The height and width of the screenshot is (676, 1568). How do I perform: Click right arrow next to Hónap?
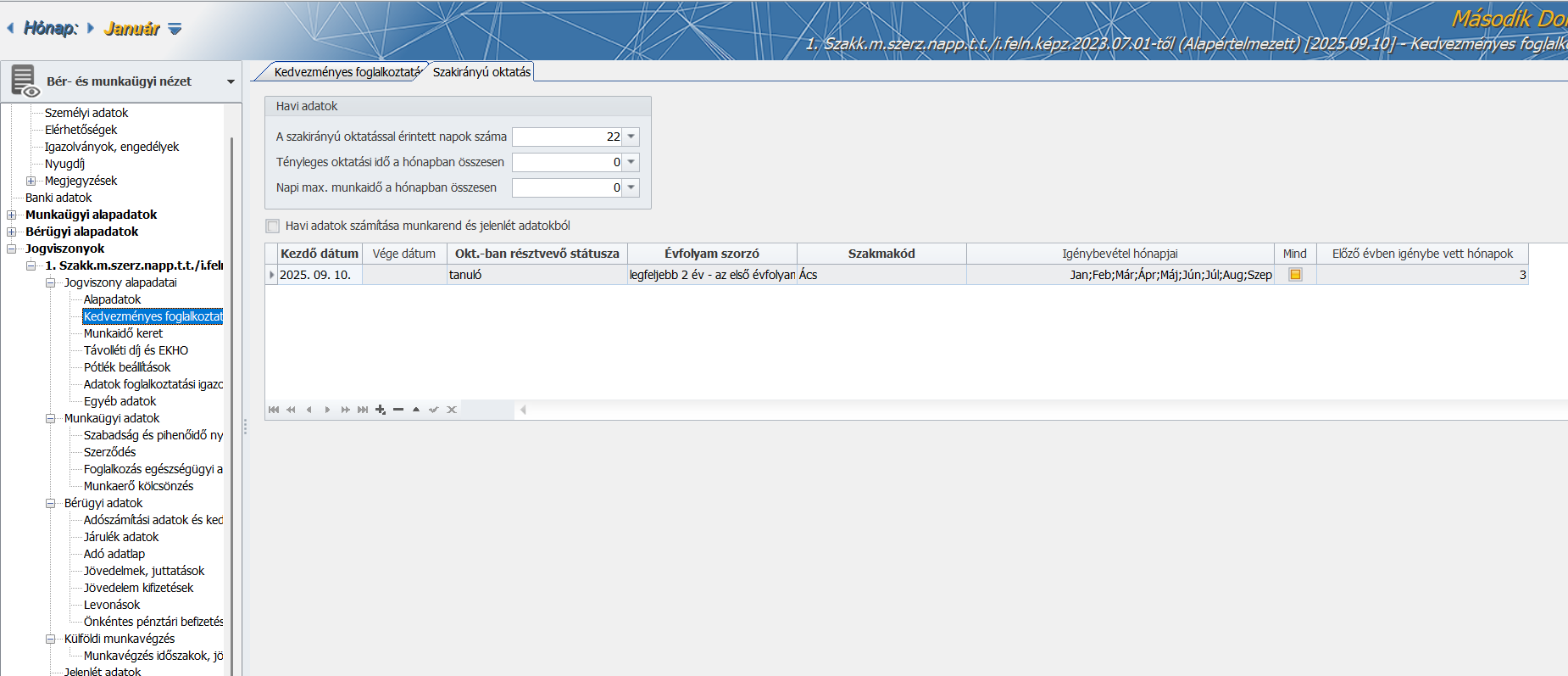tap(91, 28)
